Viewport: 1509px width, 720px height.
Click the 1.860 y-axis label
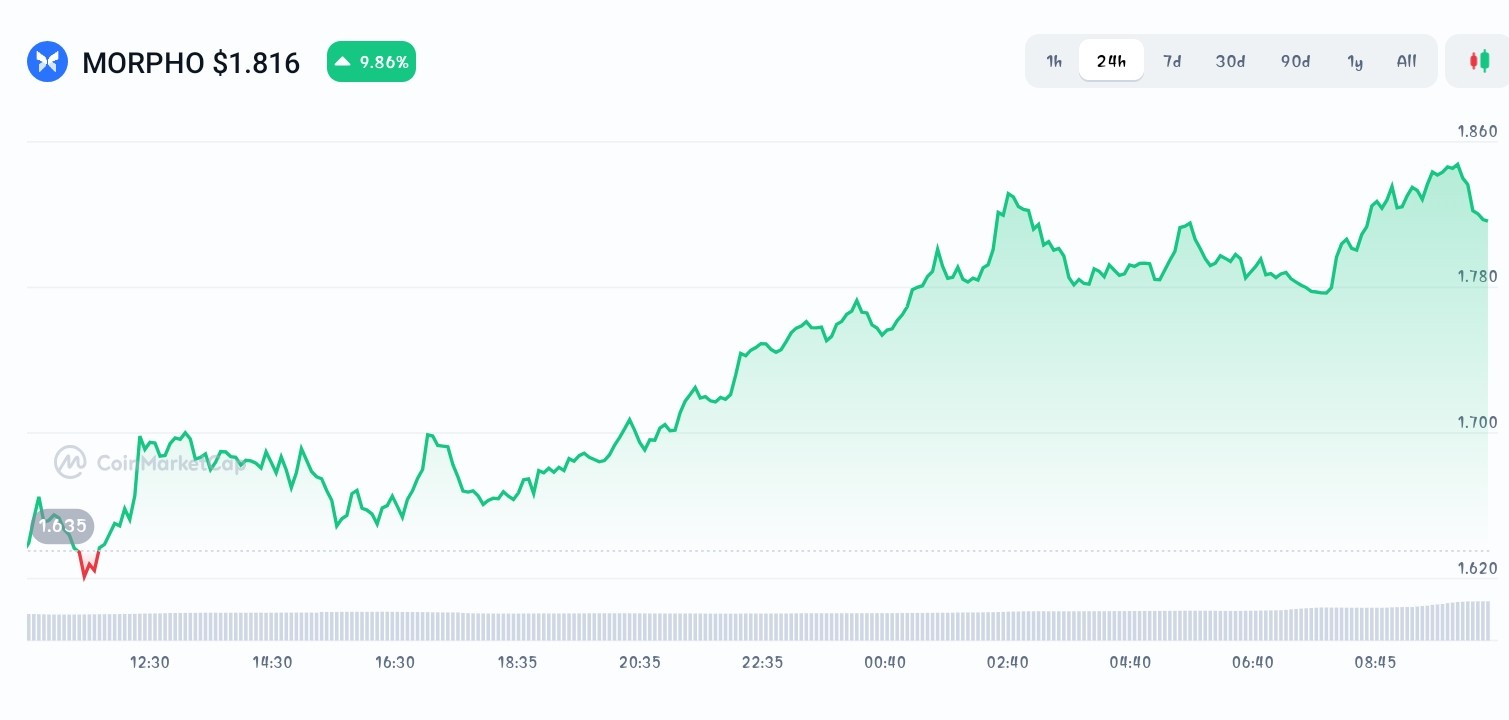(1477, 131)
